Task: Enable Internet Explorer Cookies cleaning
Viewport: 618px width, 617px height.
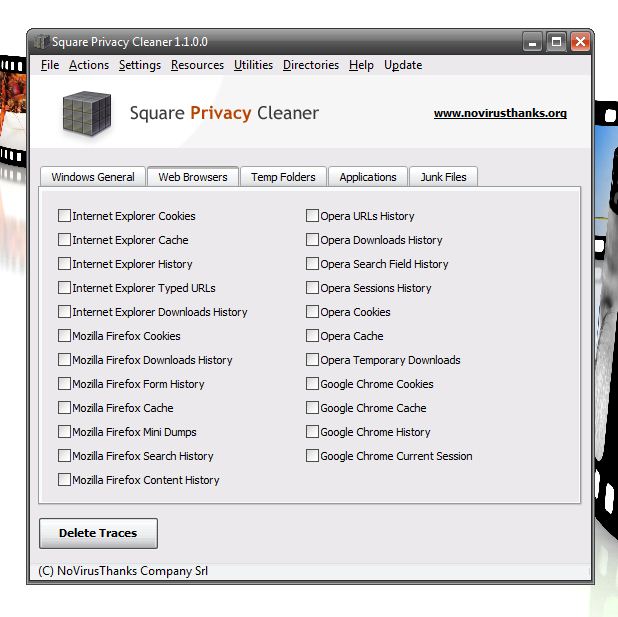Action: point(64,216)
